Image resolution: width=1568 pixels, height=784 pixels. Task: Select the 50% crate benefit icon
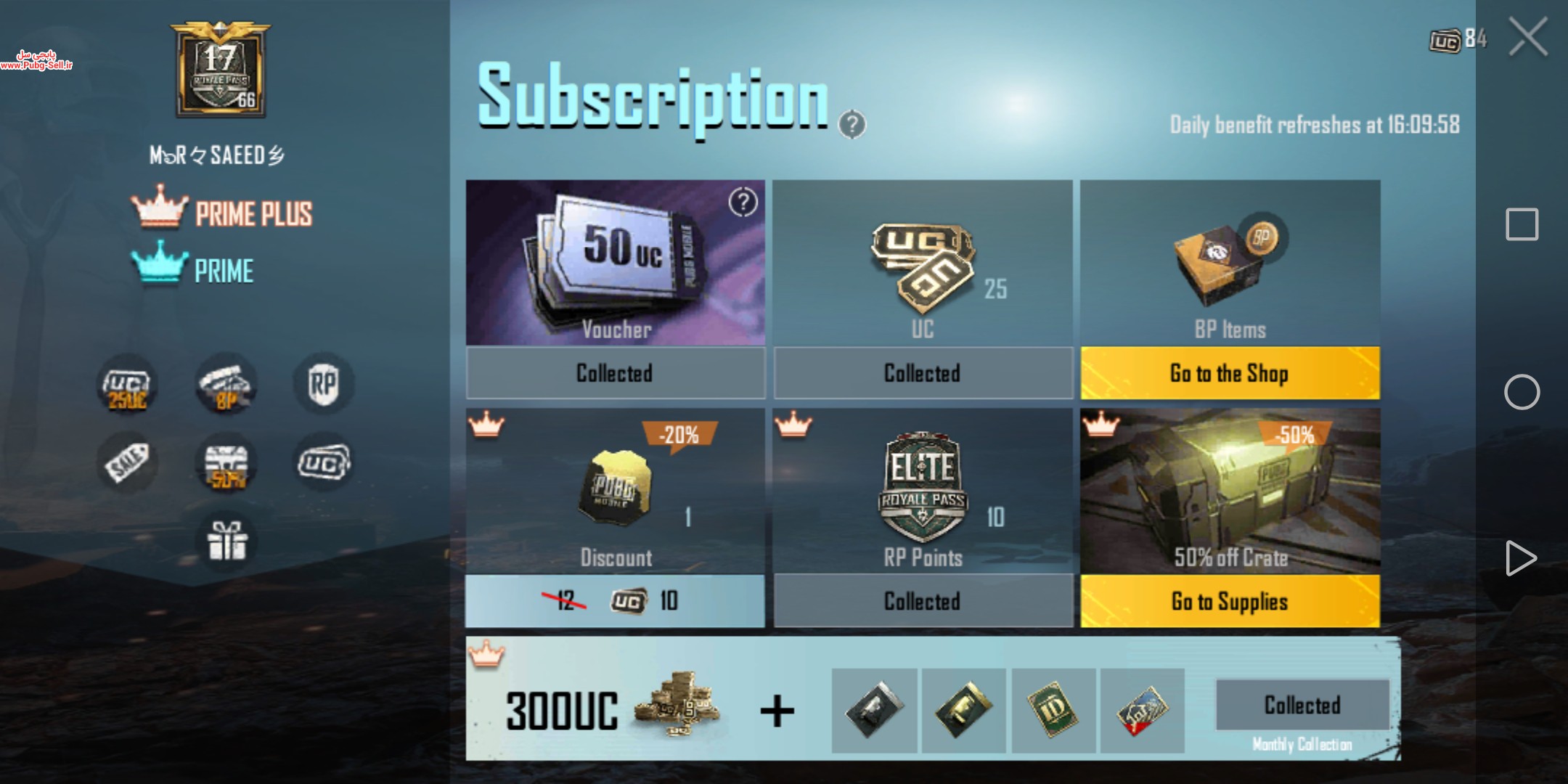[226, 463]
